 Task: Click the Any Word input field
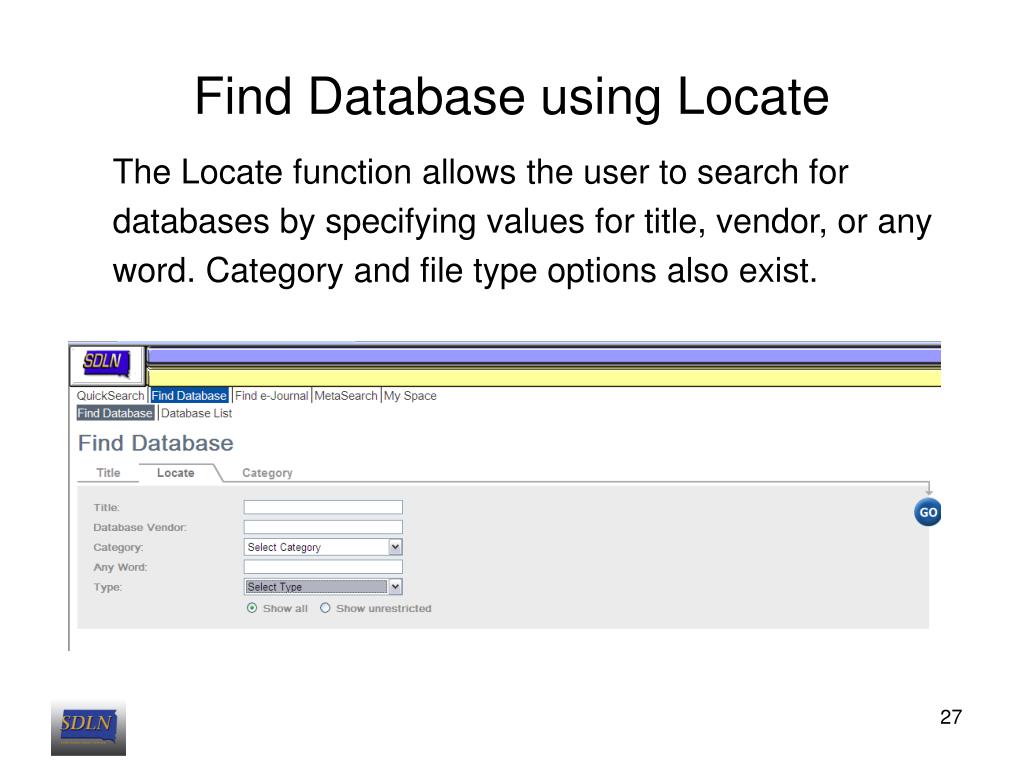323,567
